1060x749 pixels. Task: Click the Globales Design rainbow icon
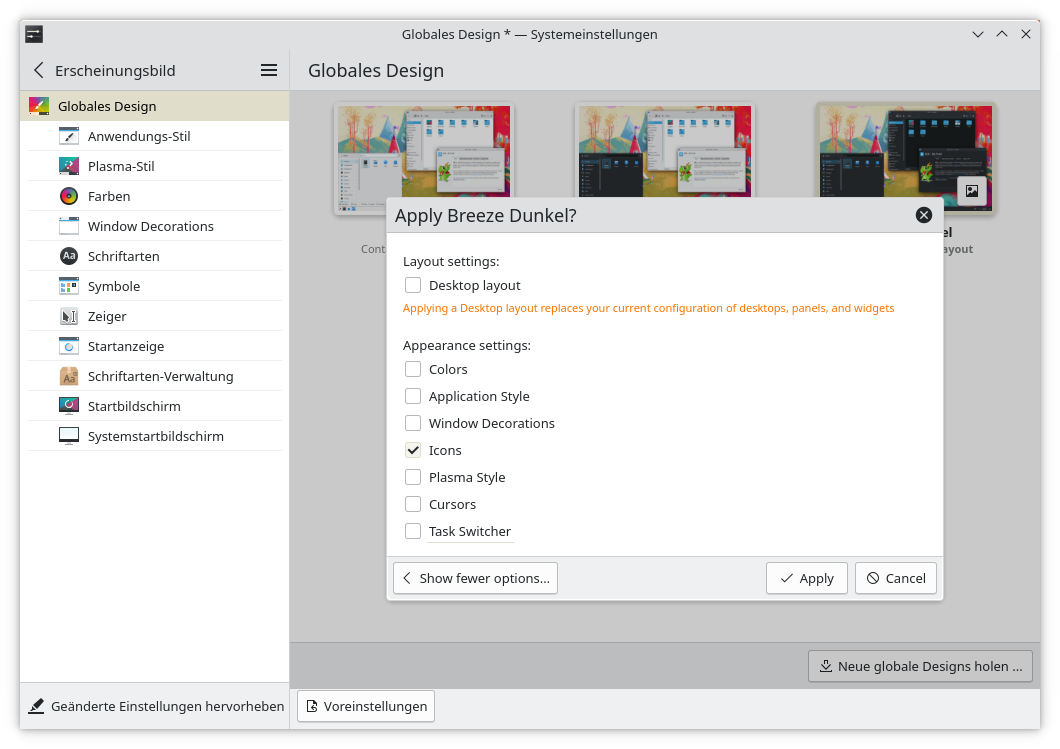39,106
